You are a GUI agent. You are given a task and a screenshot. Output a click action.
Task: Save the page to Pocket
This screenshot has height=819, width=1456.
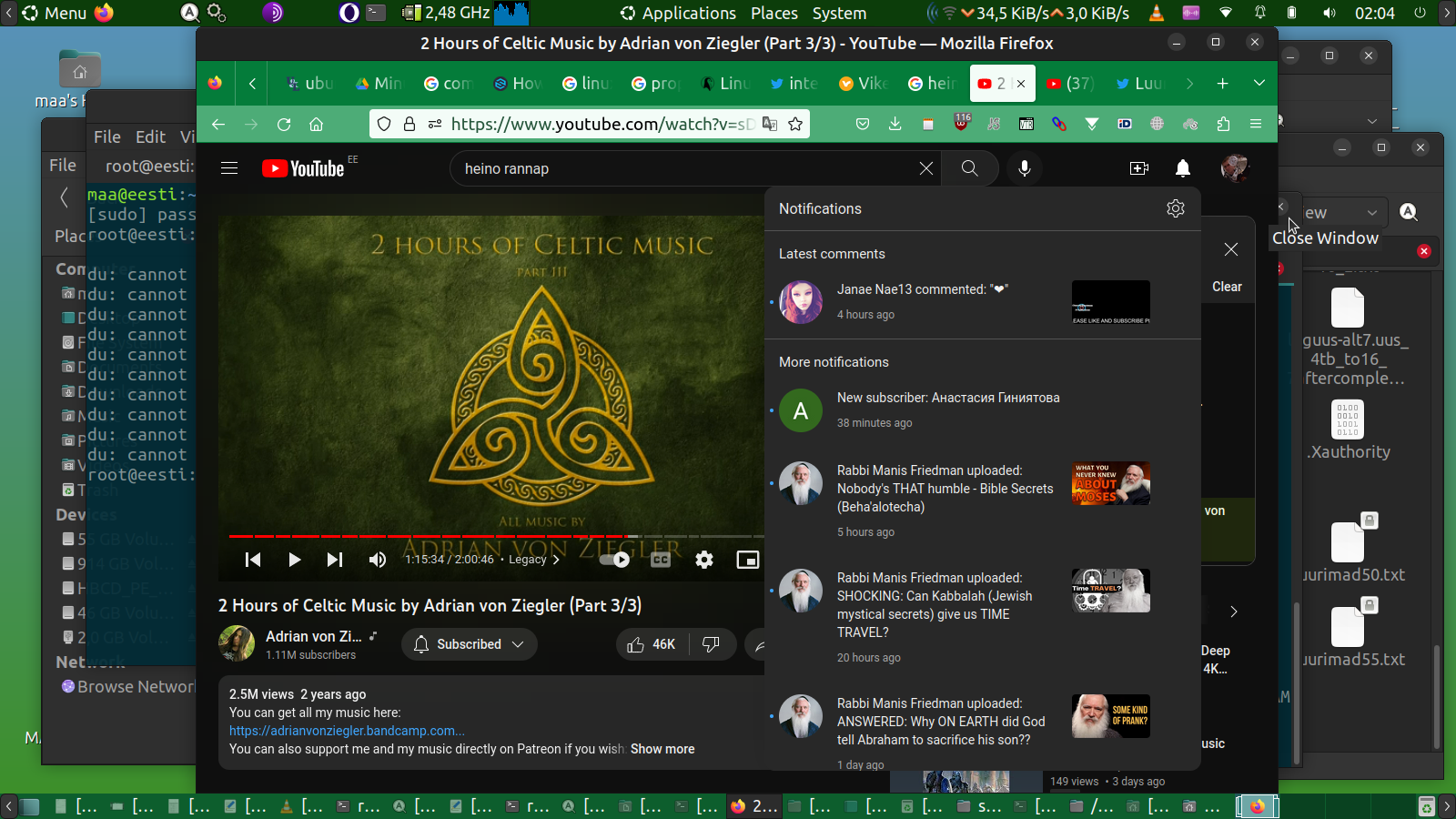click(863, 125)
